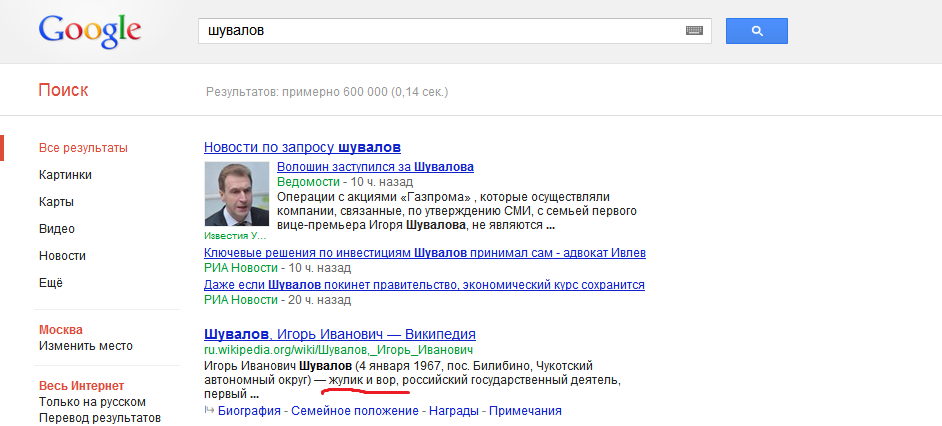Click the Известия У... thumbnail caption
The image size is (942, 426).
click(235, 236)
